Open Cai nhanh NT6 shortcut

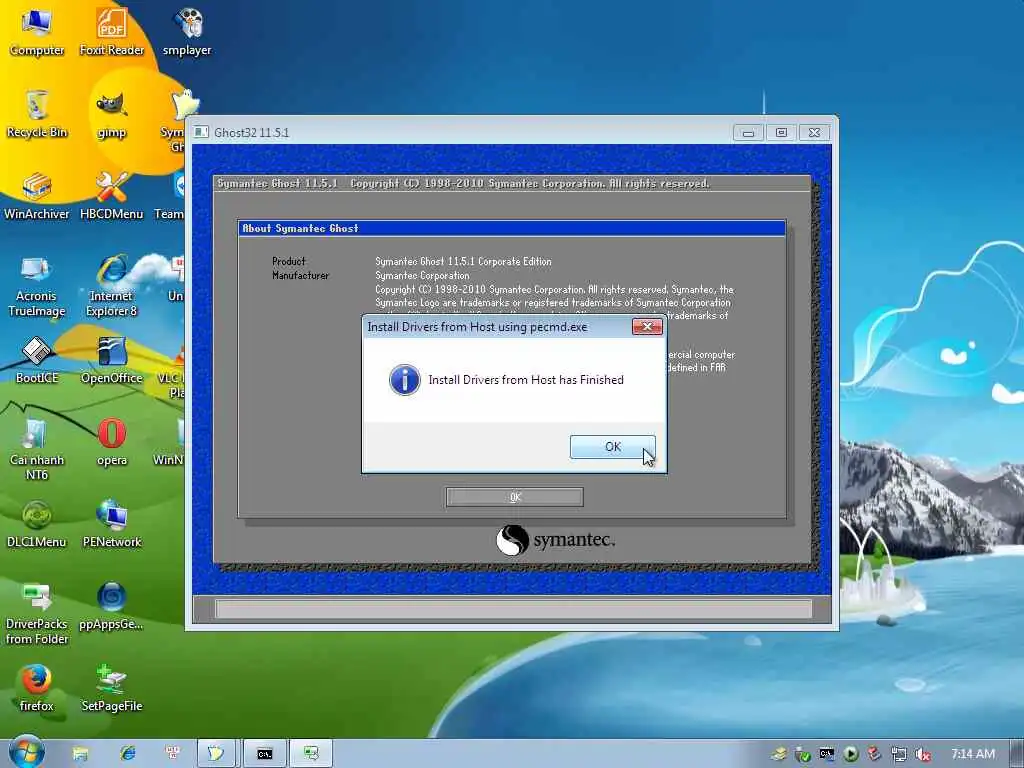(x=37, y=449)
